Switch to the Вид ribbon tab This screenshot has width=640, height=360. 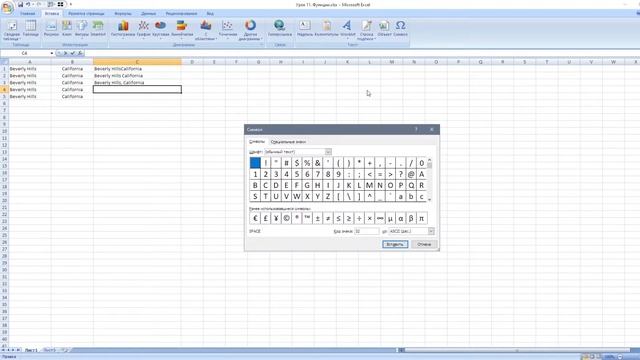click(x=210, y=13)
